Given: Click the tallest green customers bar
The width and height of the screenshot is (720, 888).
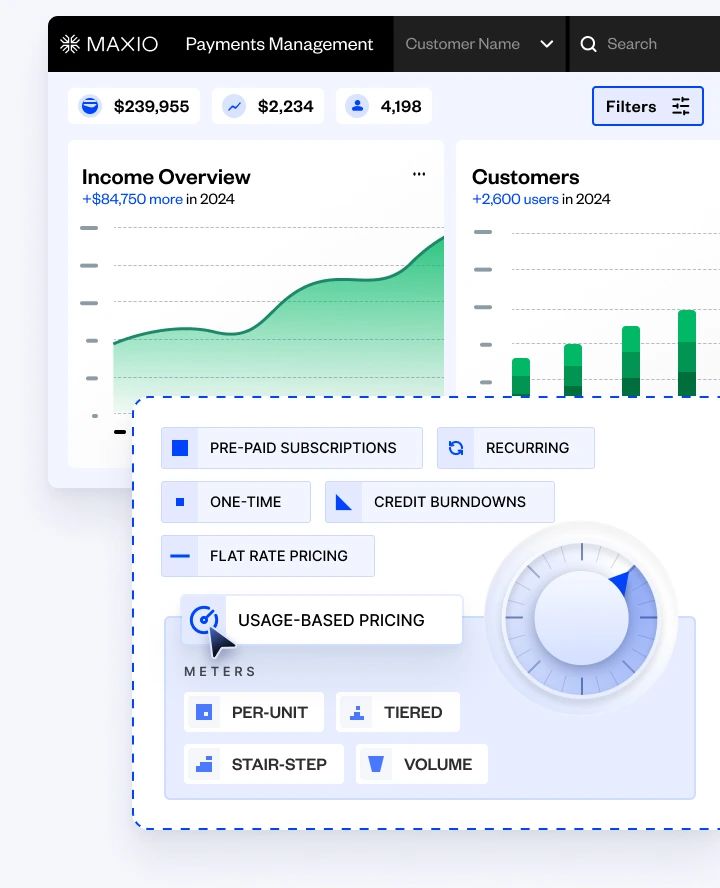Looking at the screenshot, I should [x=687, y=353].
